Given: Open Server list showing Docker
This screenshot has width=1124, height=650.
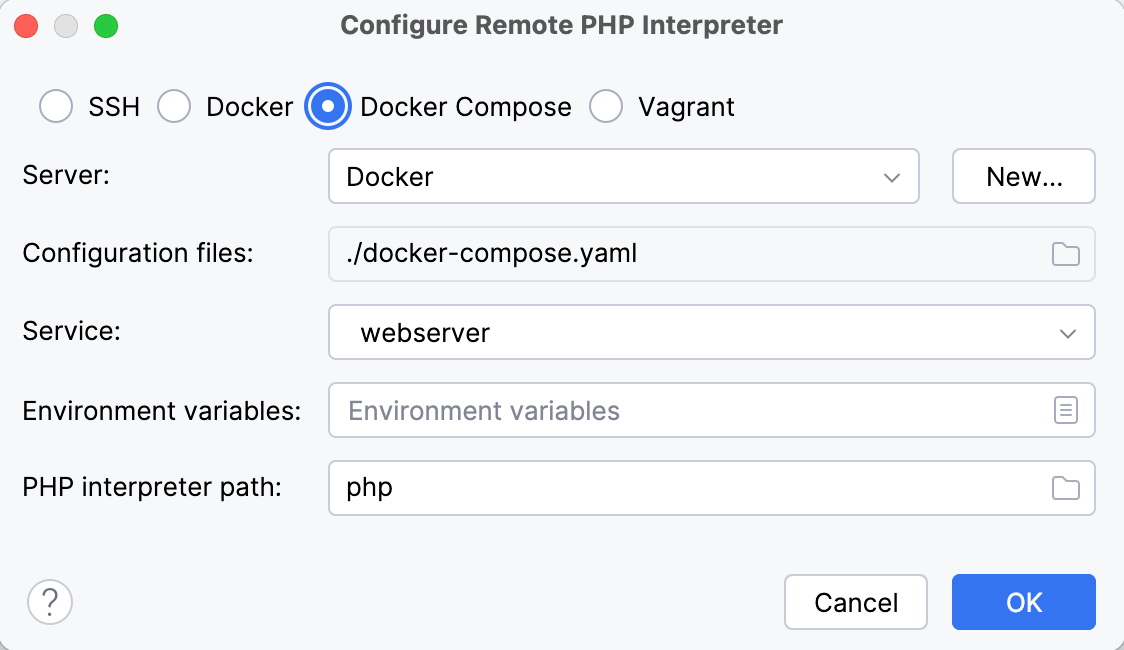Looking at the screenshot, I should pyautogui.click(x=624, y=176).
